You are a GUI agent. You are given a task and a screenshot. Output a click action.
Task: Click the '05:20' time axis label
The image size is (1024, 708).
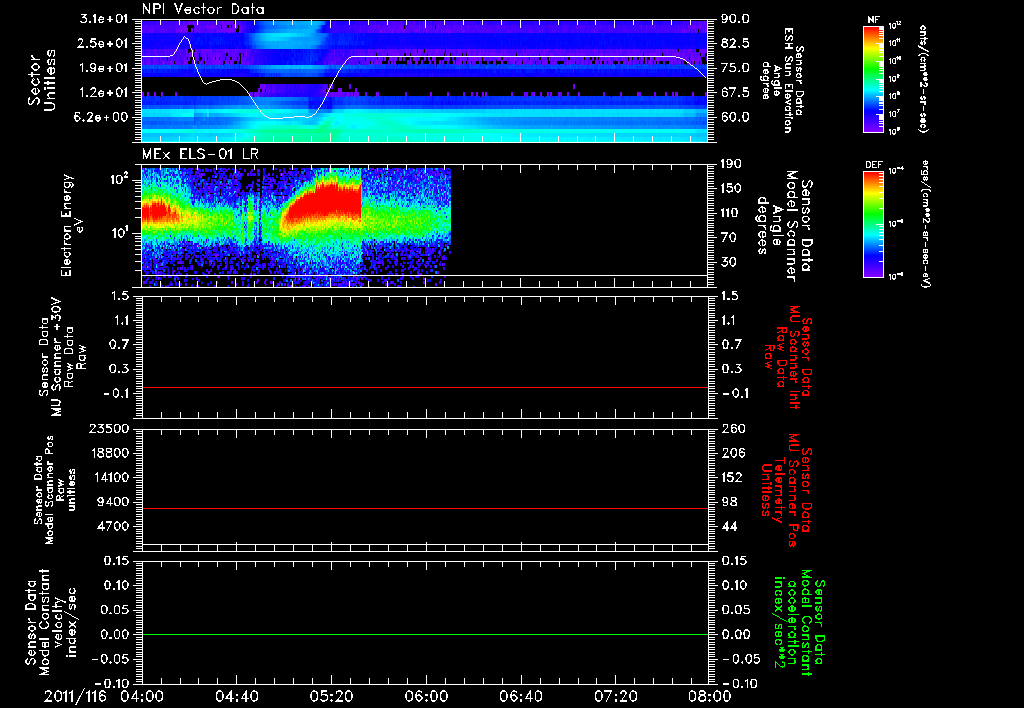(x=331, y=696)
